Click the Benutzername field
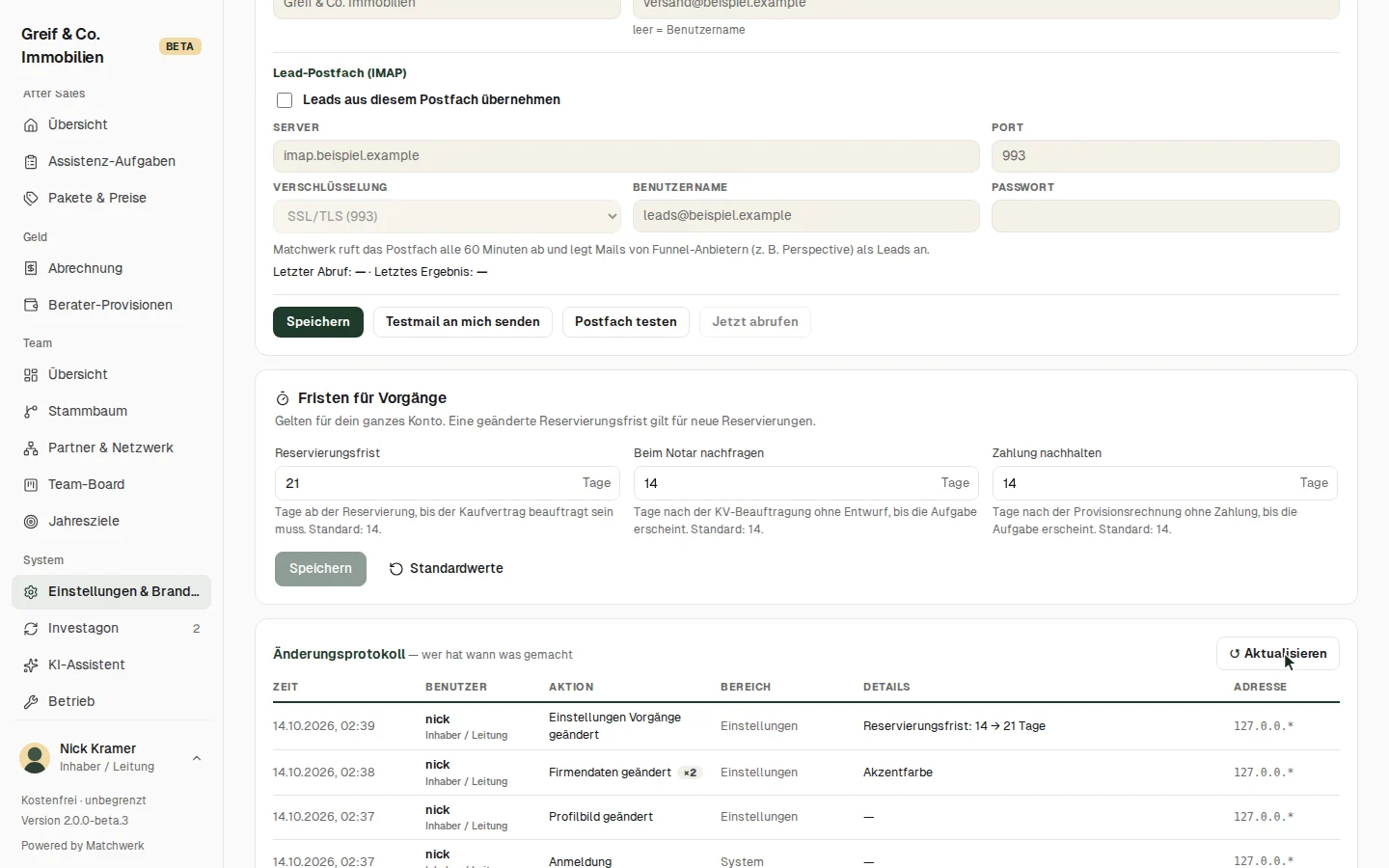Image resolution: width=1389 pixels, height=868 pixels. point(806,216)
